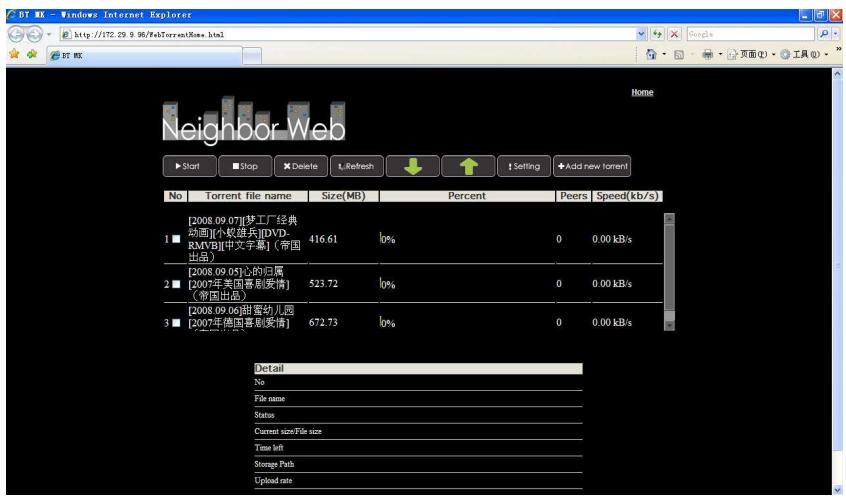The height and width of the screenshot is (498, 846).
Task: Click the browser Forward arrow button
Action: (34, 35)
